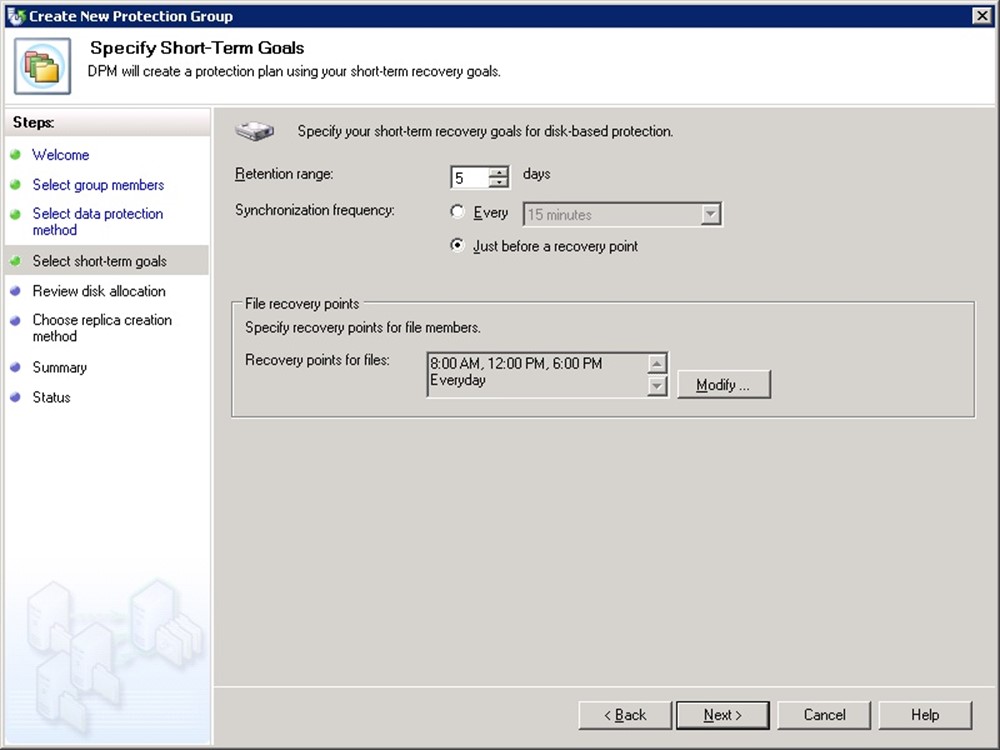
Task: Click the title bar application icon
Action: (15, 15)
